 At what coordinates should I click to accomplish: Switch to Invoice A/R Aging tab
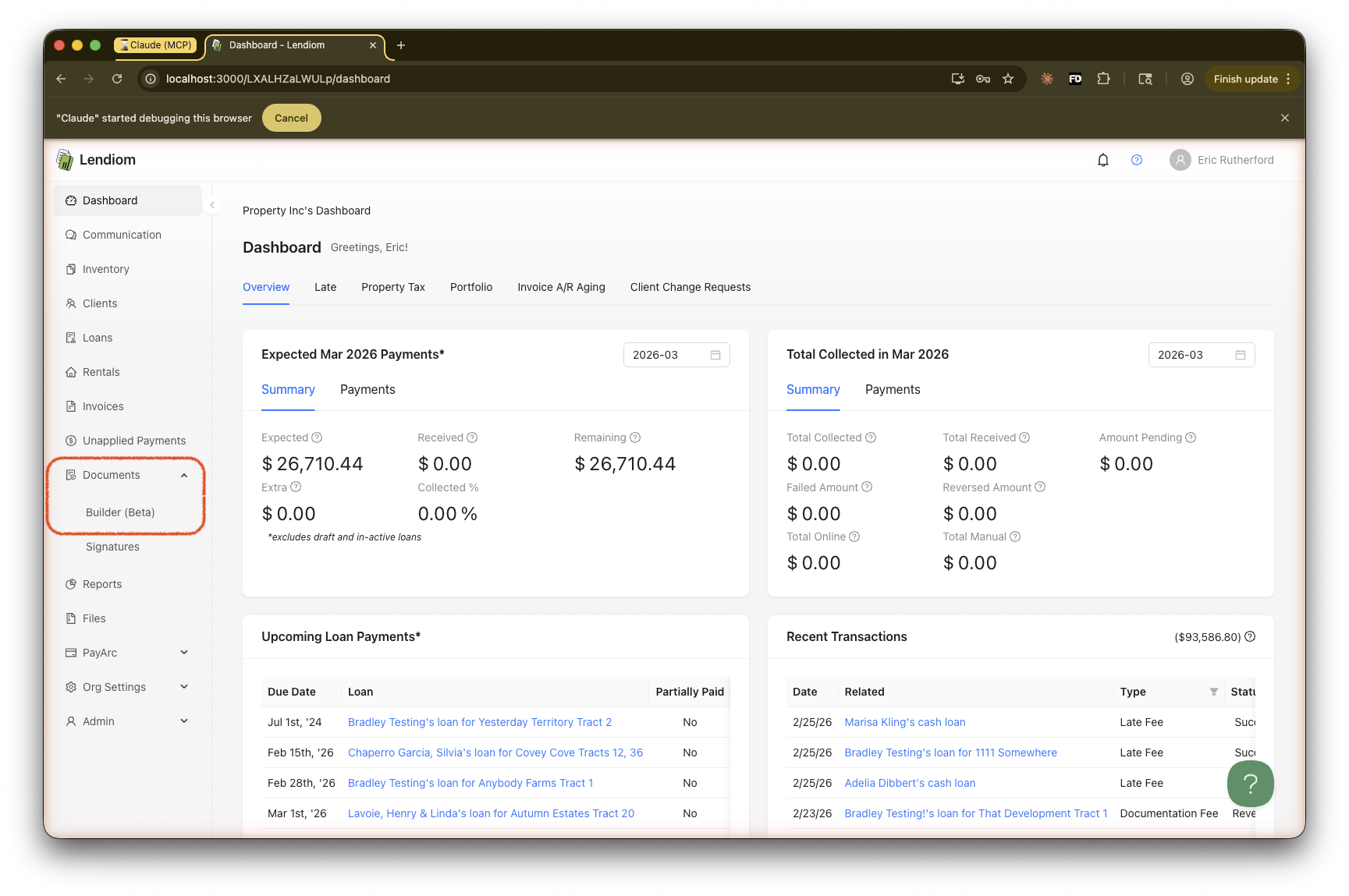561,287
